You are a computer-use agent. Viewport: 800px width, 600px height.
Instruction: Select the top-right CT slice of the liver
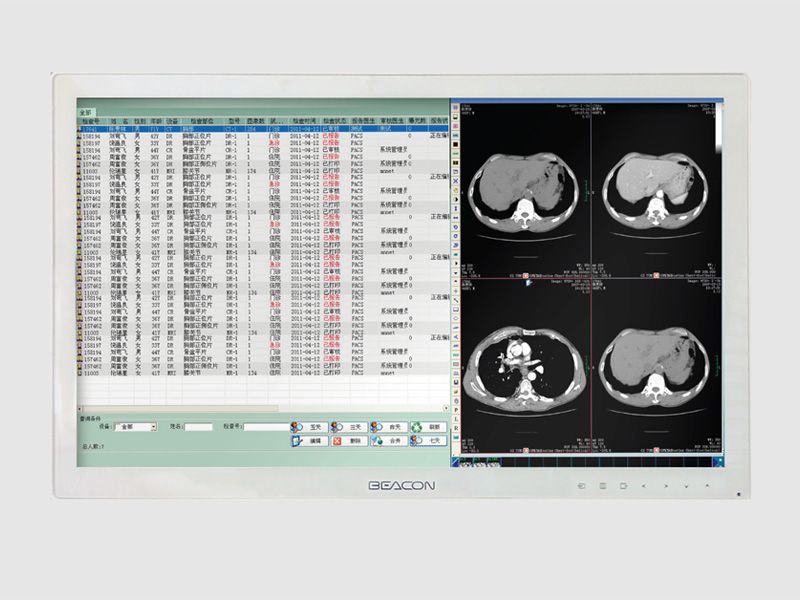point(656,191)
